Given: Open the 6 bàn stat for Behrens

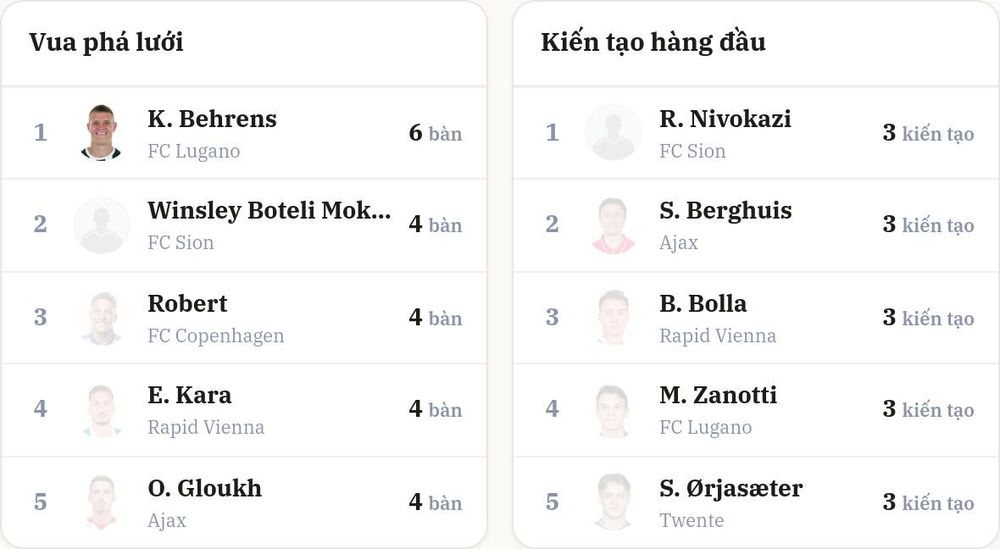Looking at the screenshot, I should tap(436, 133).
